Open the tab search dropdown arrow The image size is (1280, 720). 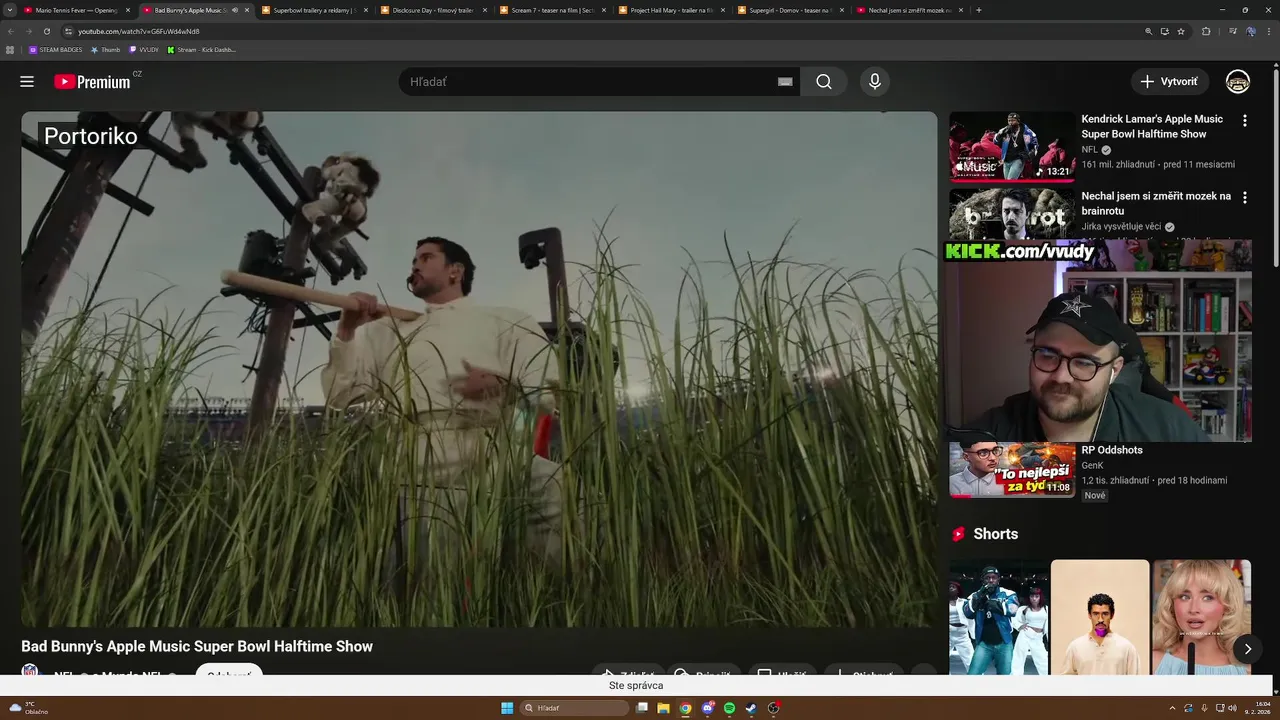(x=10, y=10)
